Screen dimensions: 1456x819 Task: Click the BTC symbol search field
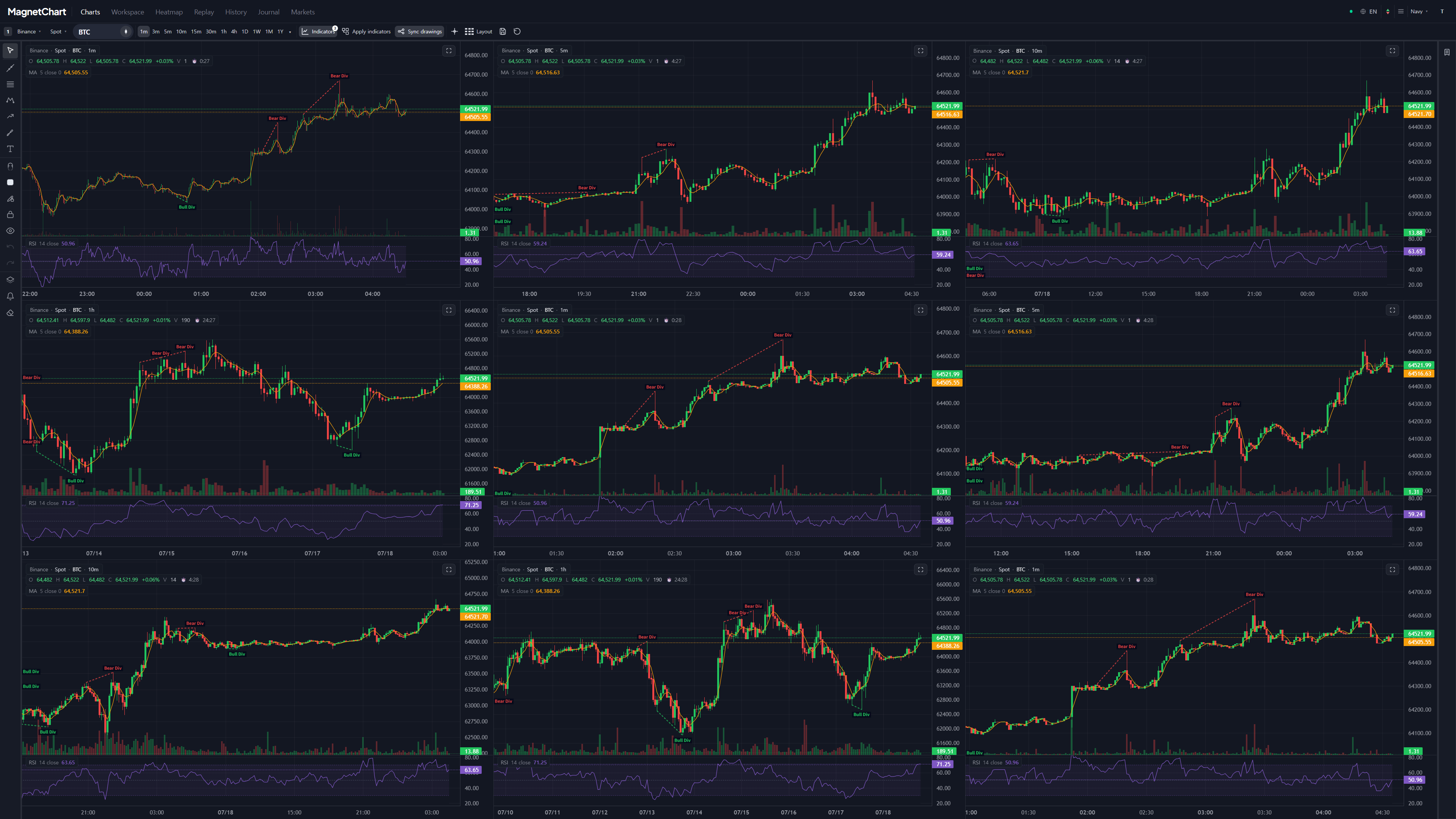pos(96,31)
